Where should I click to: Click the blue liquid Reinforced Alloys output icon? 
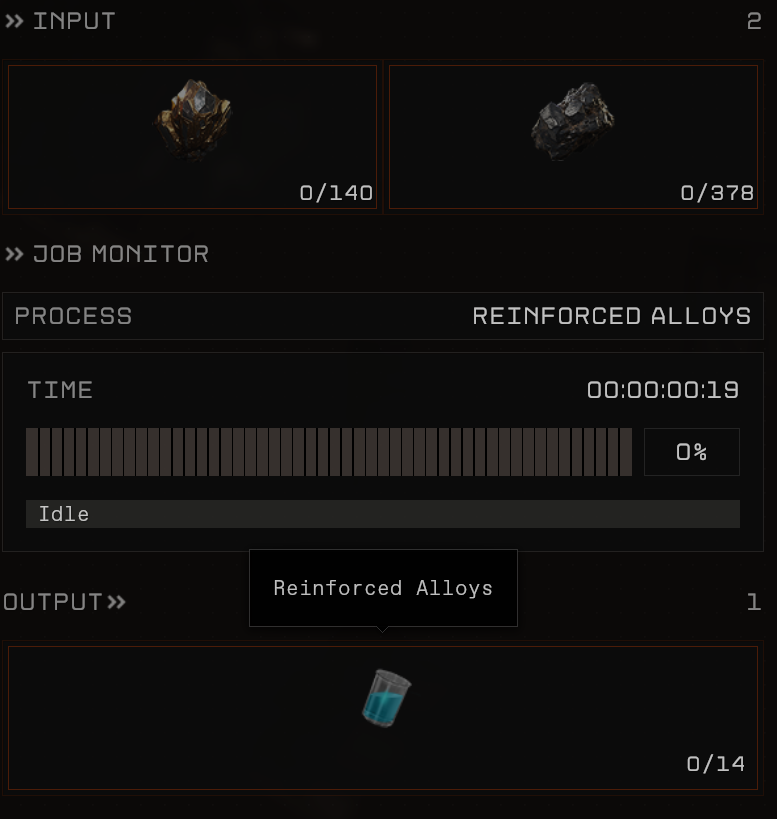(x=386, y=697)
